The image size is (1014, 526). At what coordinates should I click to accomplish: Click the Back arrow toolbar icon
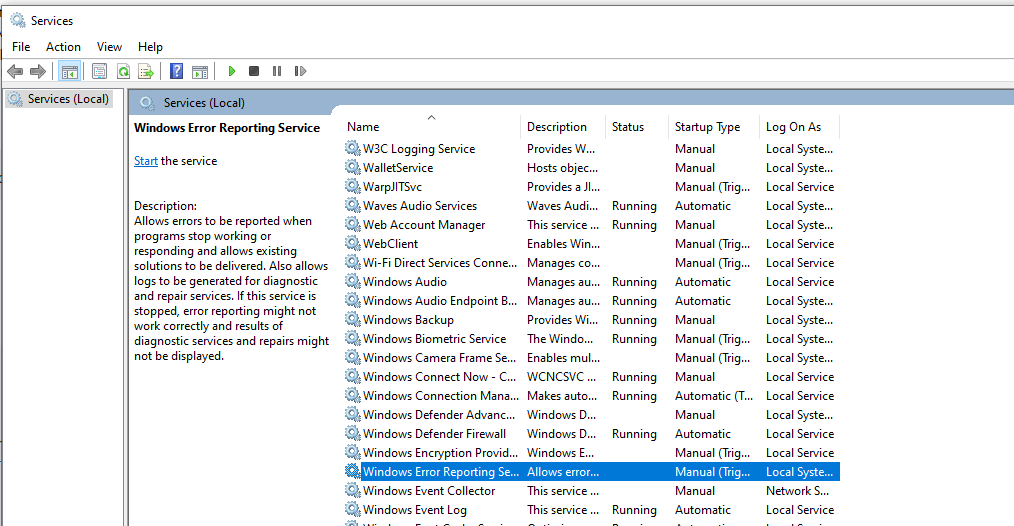(15, 71)
